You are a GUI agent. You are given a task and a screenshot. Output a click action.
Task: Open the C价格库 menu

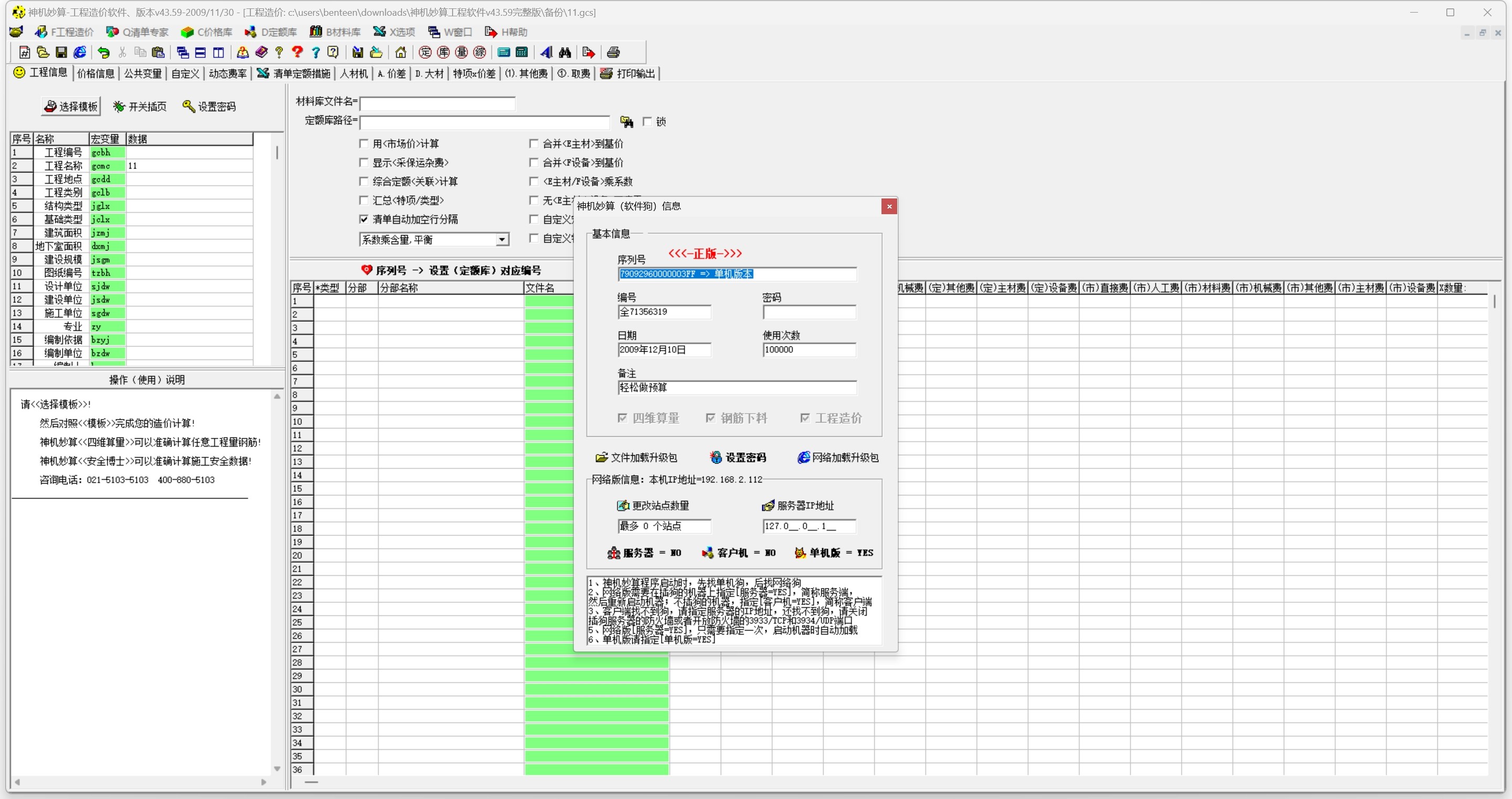click(x=207, y=31)
